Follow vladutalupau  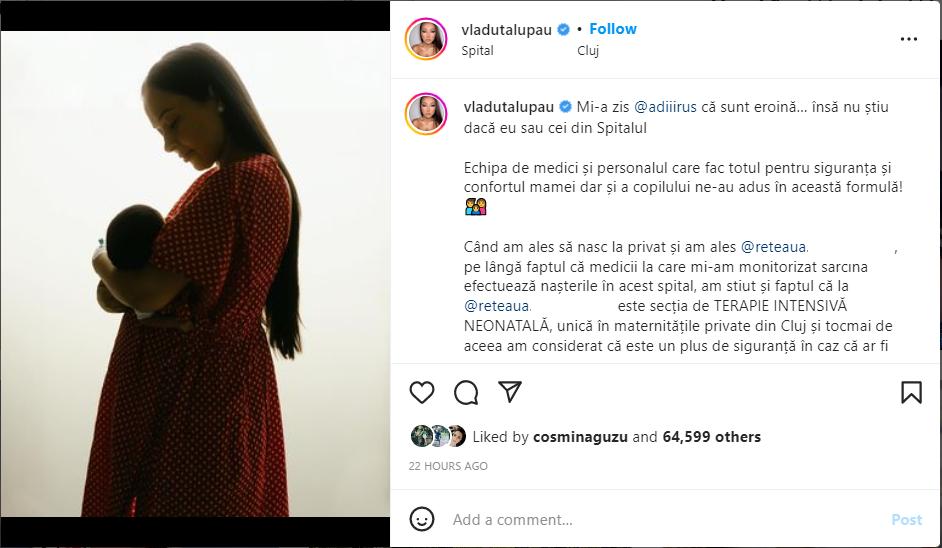click(x=613, y=29)
